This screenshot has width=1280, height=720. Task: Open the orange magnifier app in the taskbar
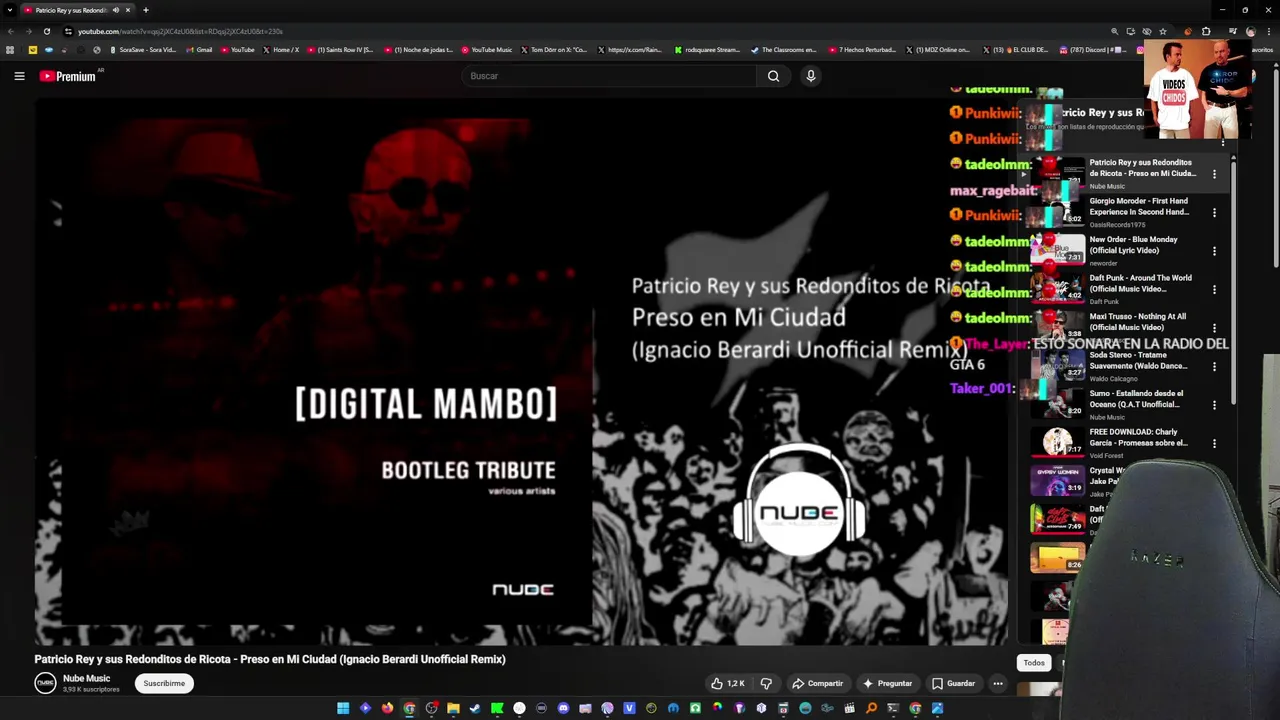click(x=871, y=708)
